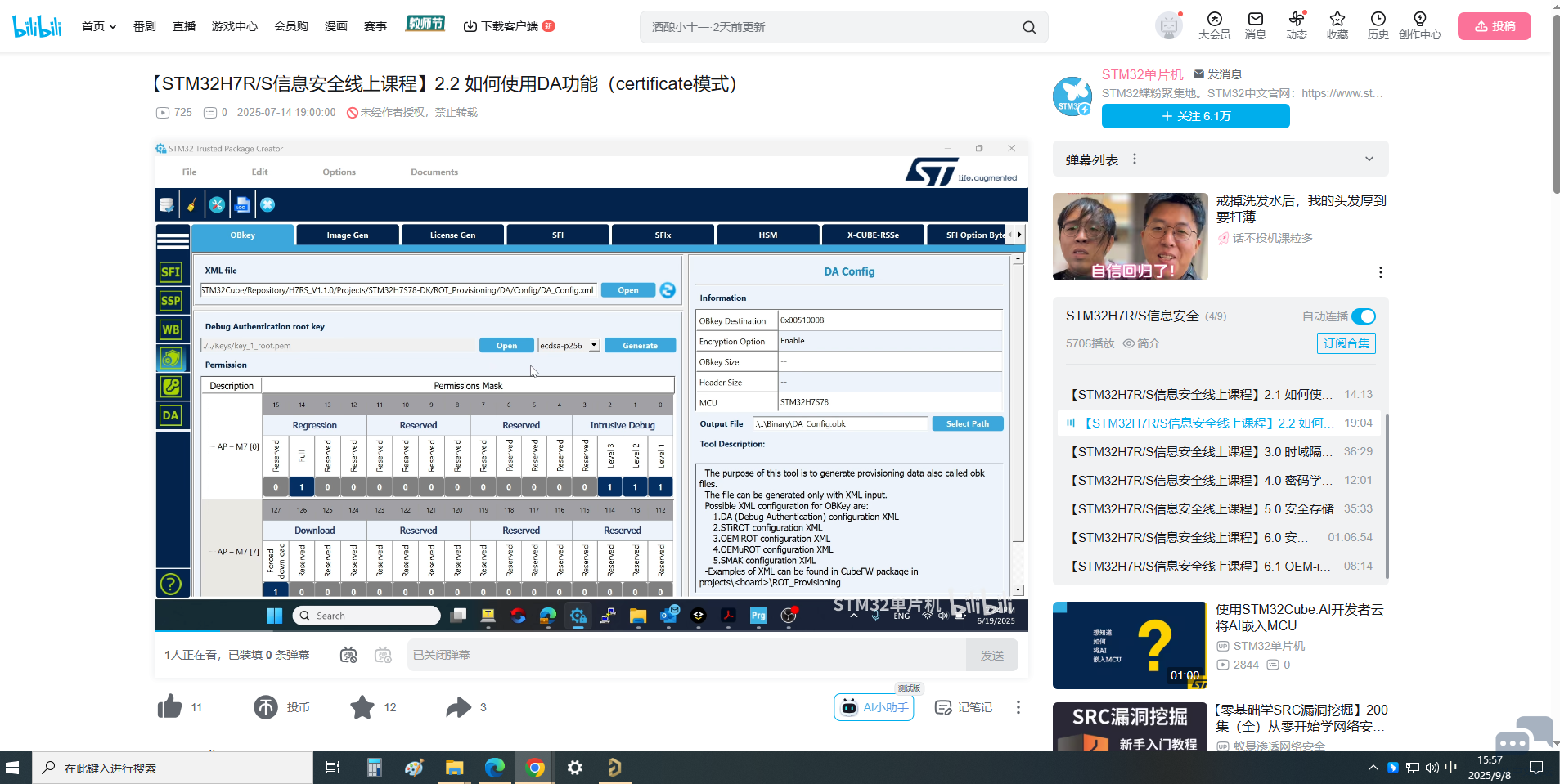1560x784 pixels.
Task: Open the 游戏中心 navigation item
Action: pyautogui.click(x=235, y=26)
